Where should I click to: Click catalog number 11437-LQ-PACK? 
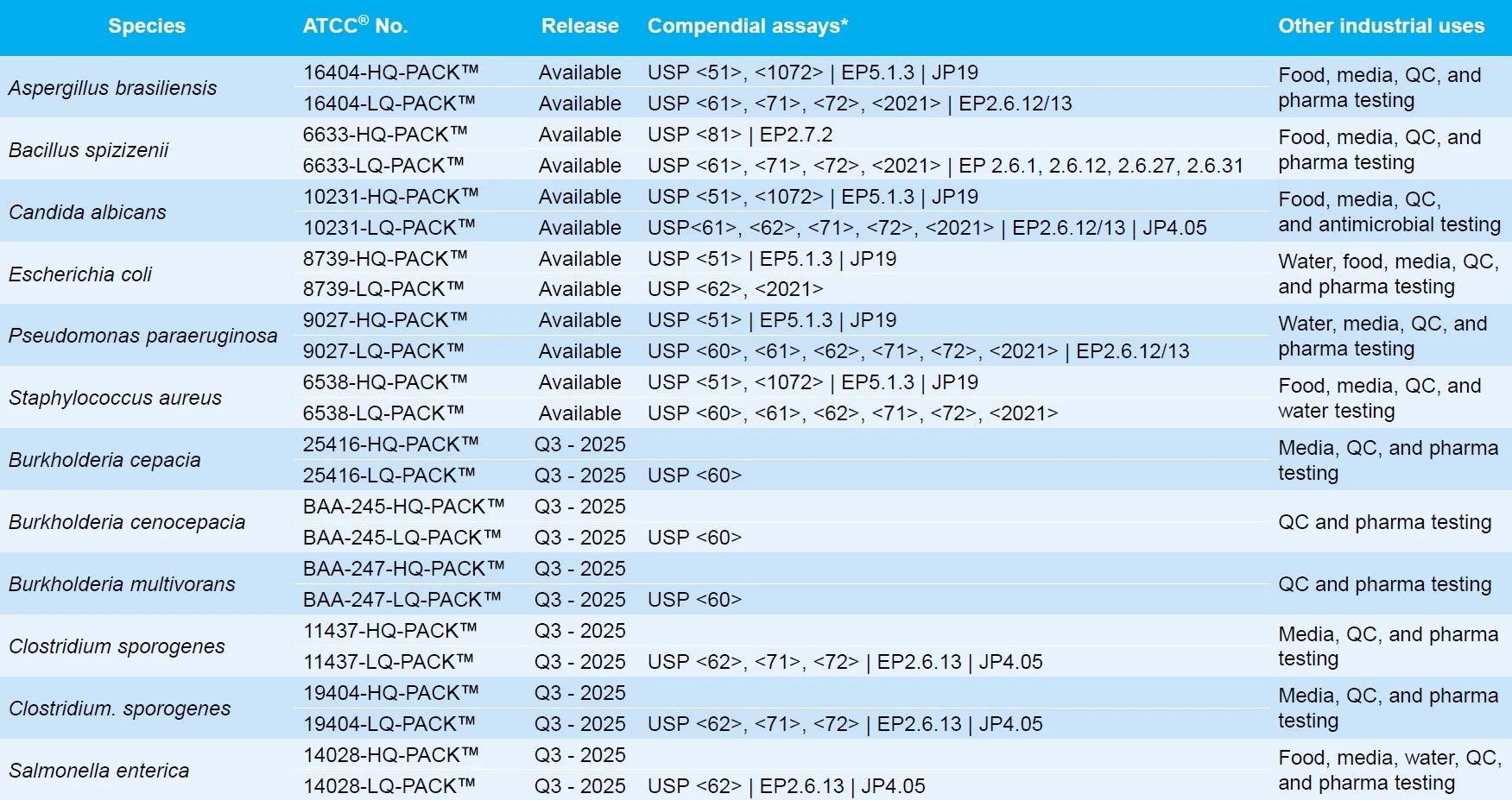389,662
